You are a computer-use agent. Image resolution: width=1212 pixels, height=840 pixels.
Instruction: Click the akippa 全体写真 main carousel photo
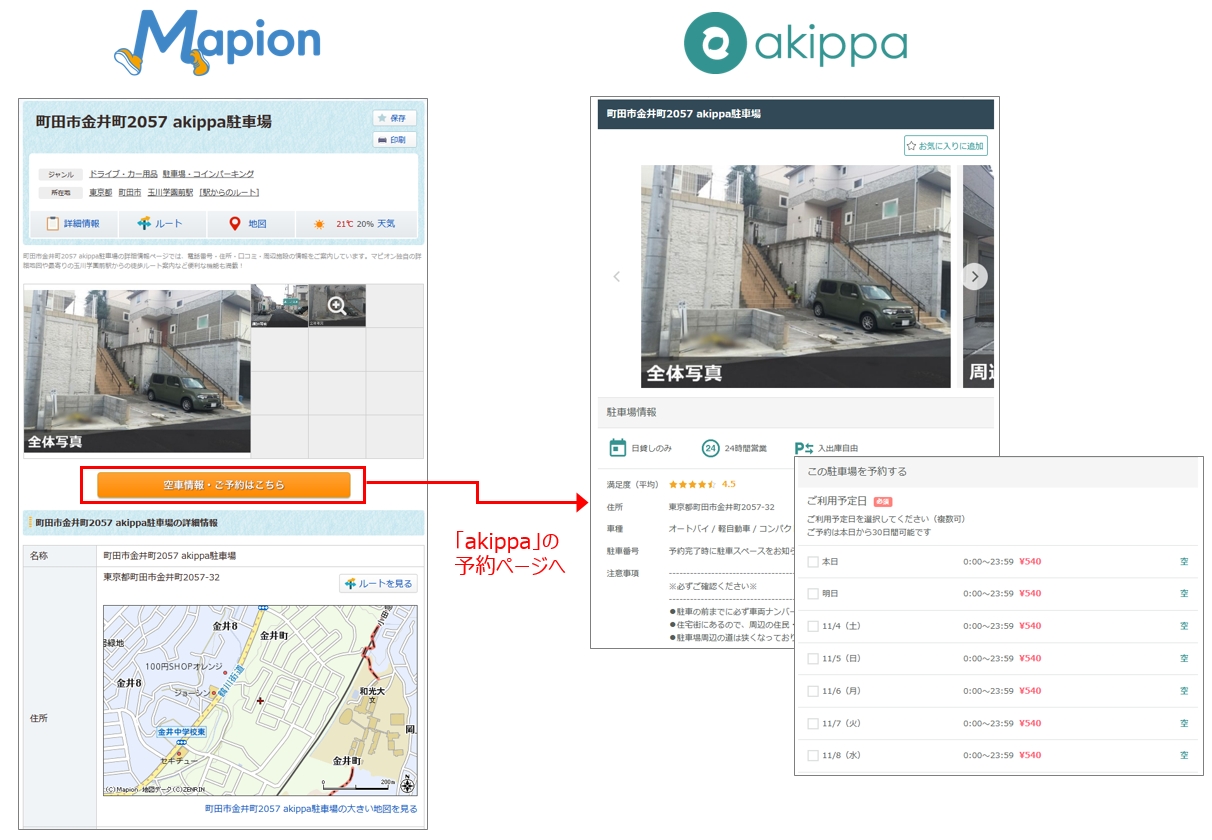click(796, 276)
